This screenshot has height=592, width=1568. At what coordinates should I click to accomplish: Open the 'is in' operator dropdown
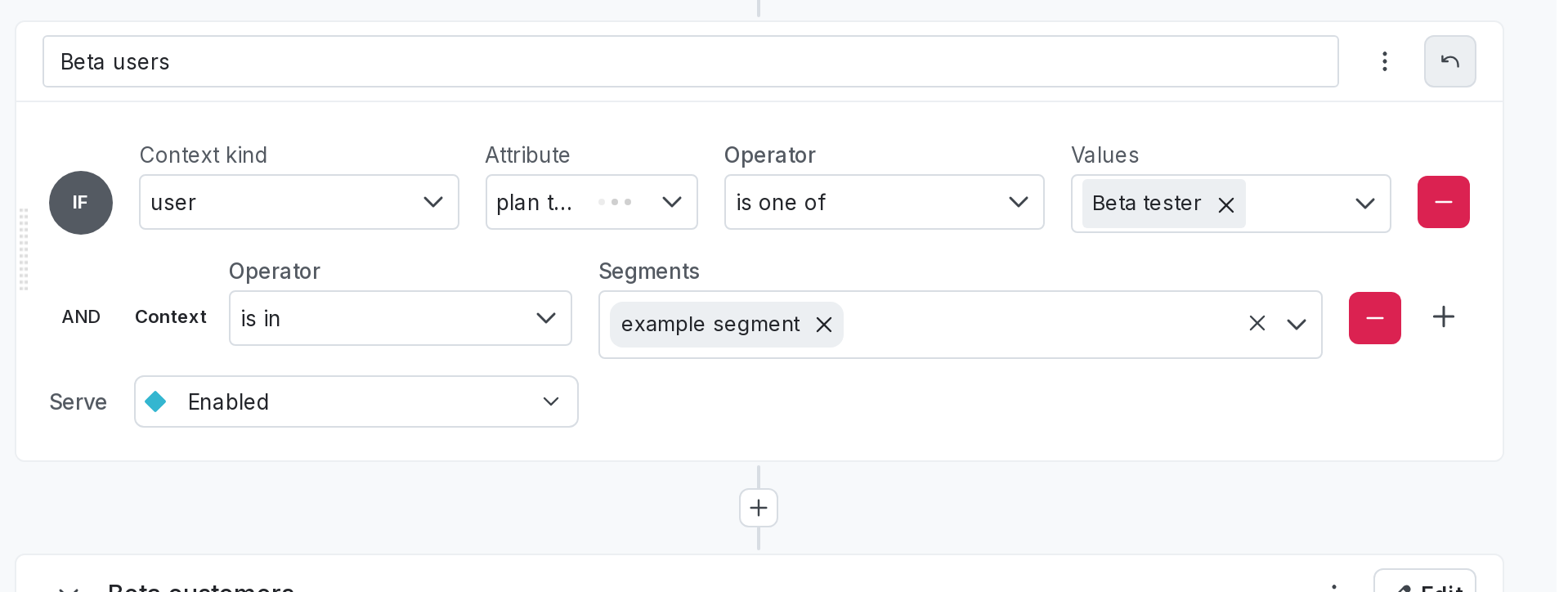[400, 318]
